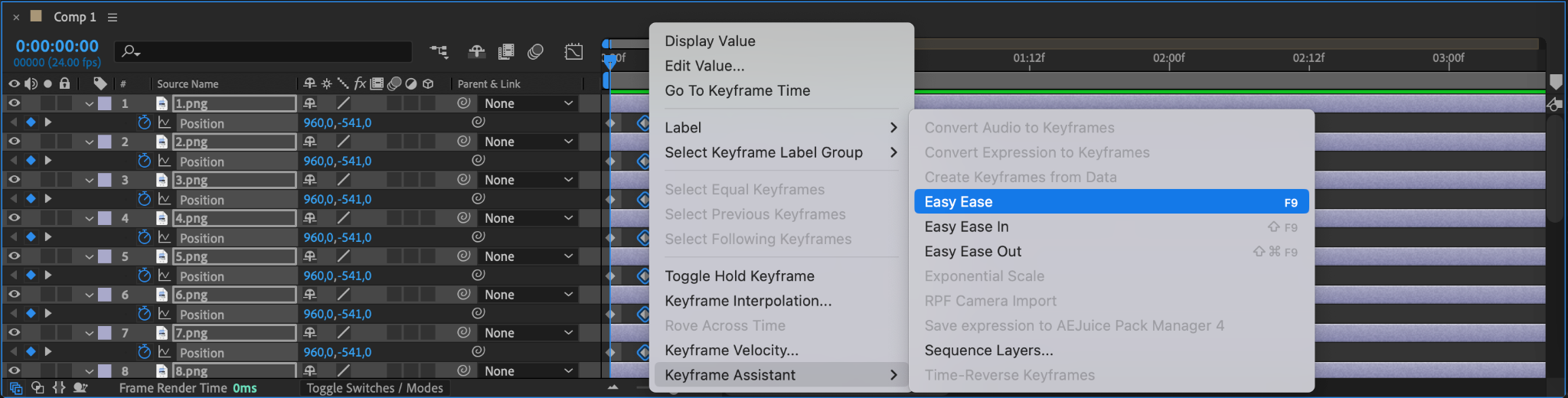This screenshot has width=1568, height=398.
Task: Hide the 2.png layer
Action: 14,142
